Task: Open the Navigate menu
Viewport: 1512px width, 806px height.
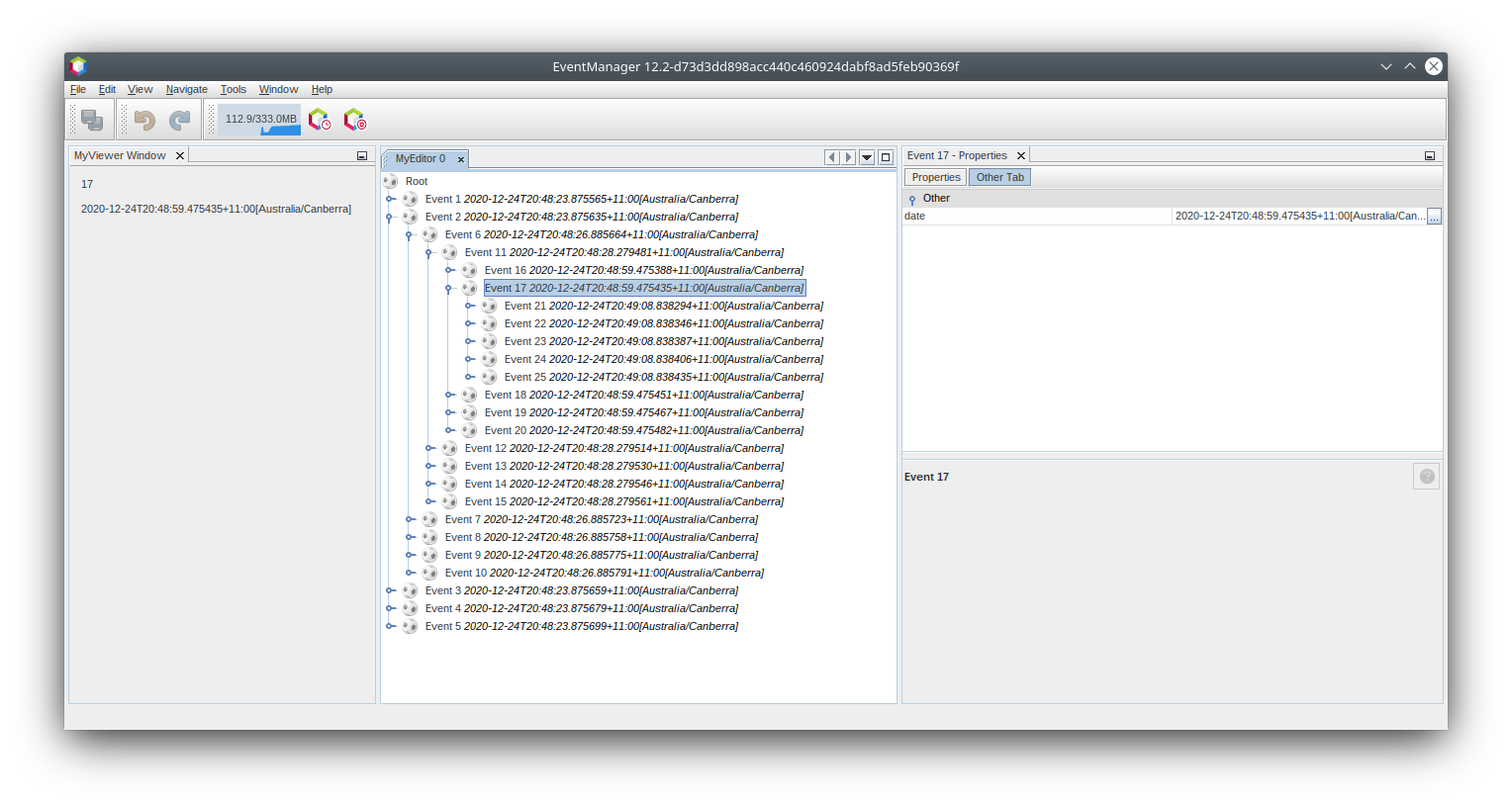Action: [186, 89]
